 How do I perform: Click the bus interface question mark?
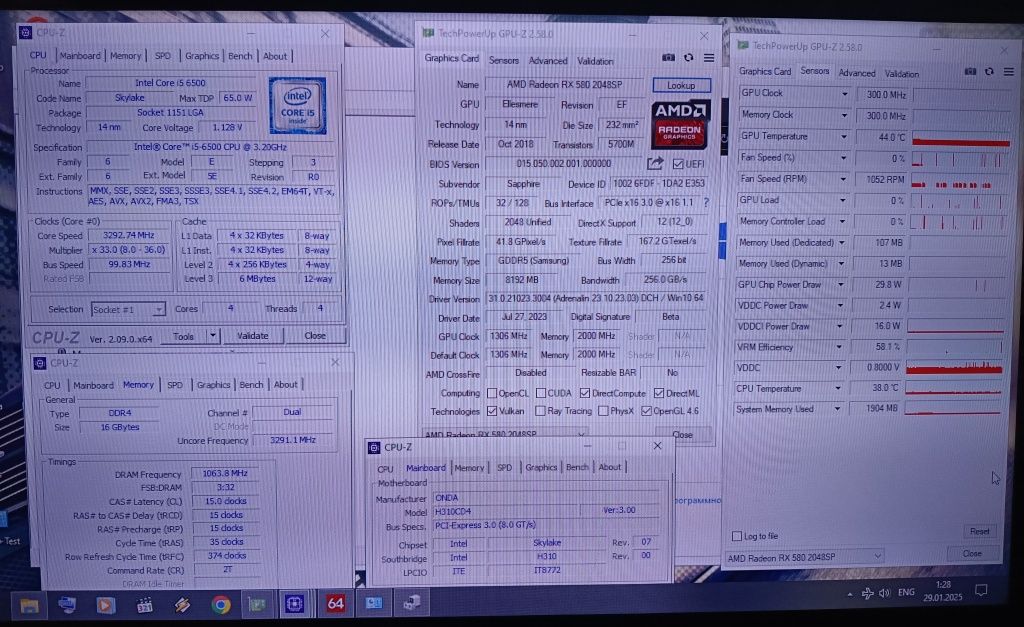point(706,203)
